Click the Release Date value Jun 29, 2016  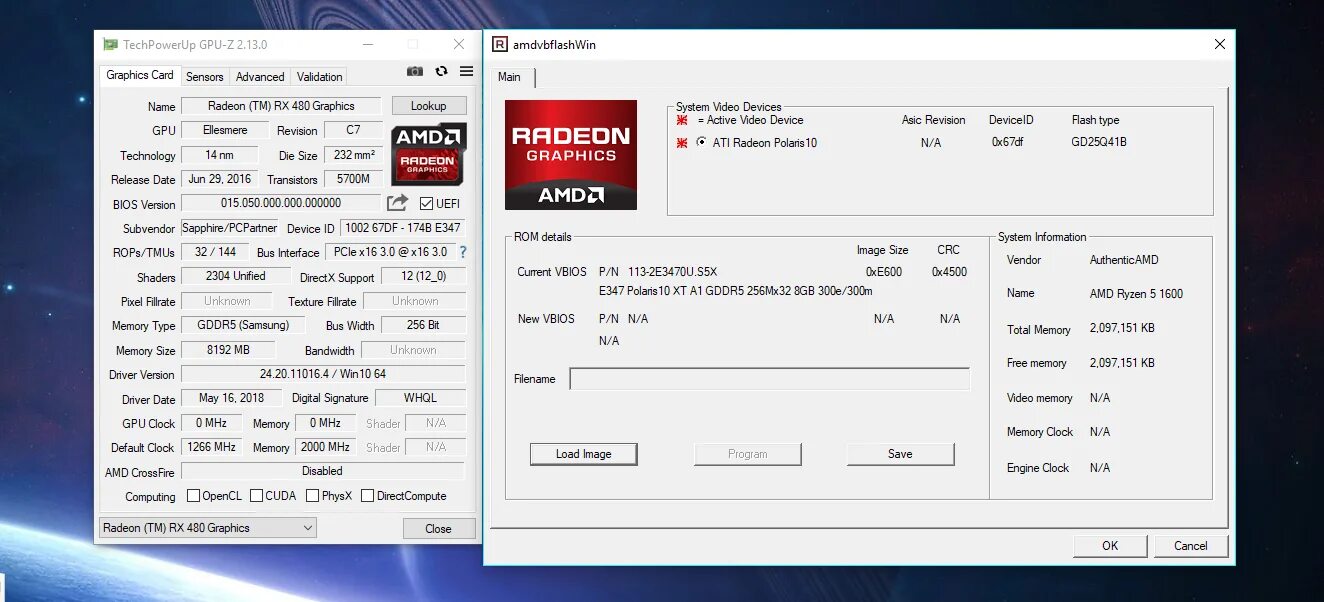(x=220, y=179)
